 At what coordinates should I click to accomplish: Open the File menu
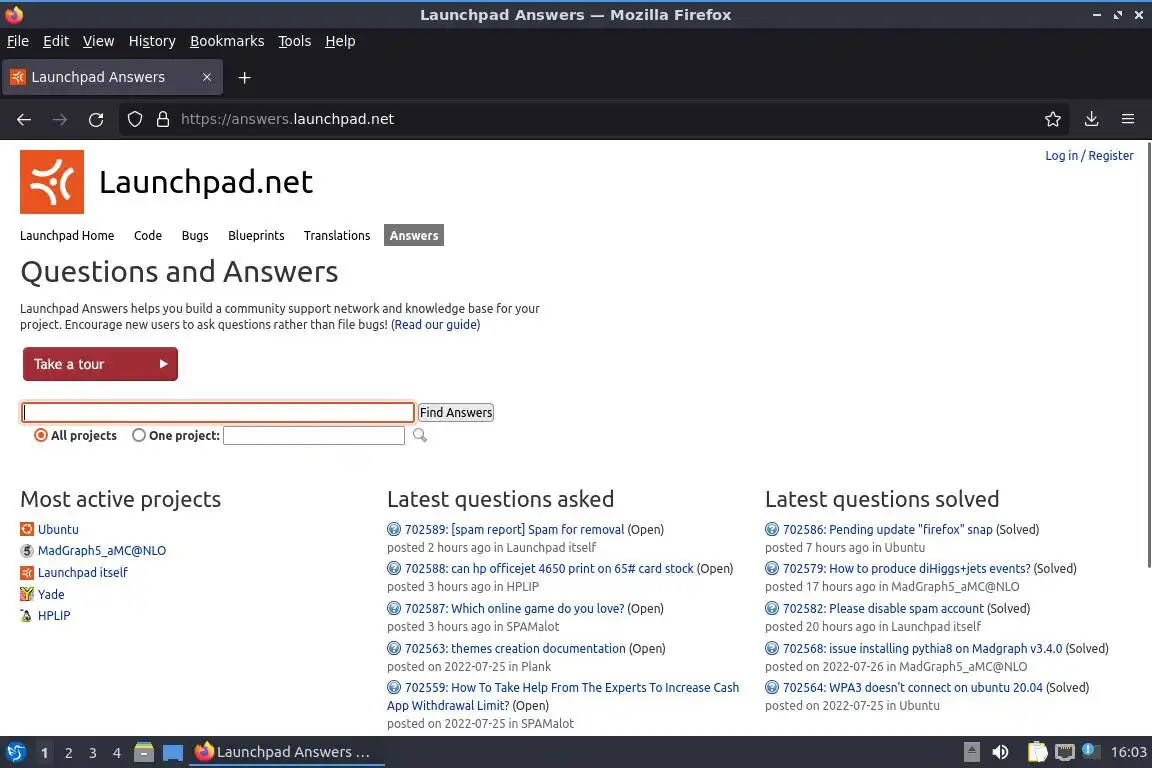18,41
